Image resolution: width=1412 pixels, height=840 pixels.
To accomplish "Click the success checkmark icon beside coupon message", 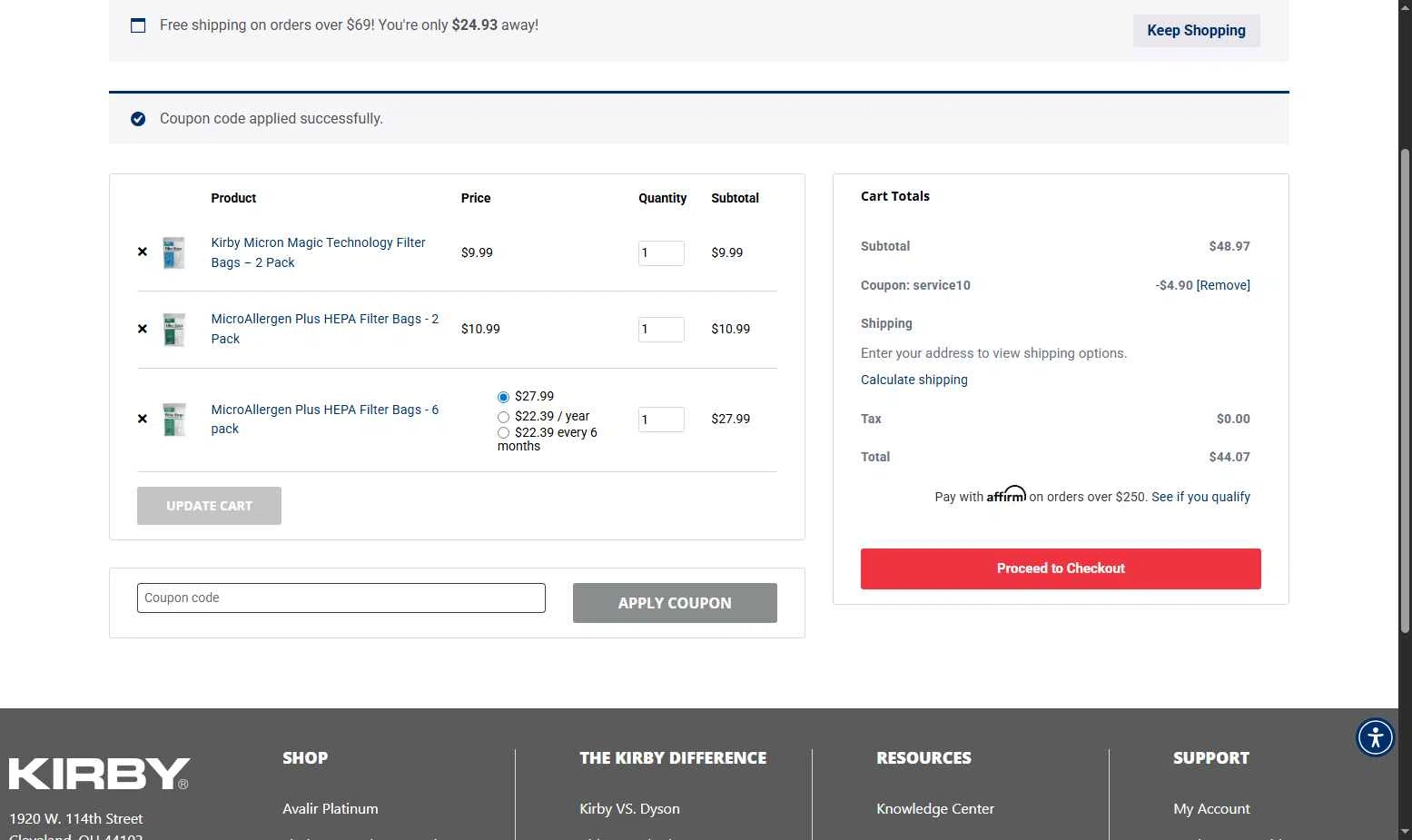I will (x=138, y=119).
